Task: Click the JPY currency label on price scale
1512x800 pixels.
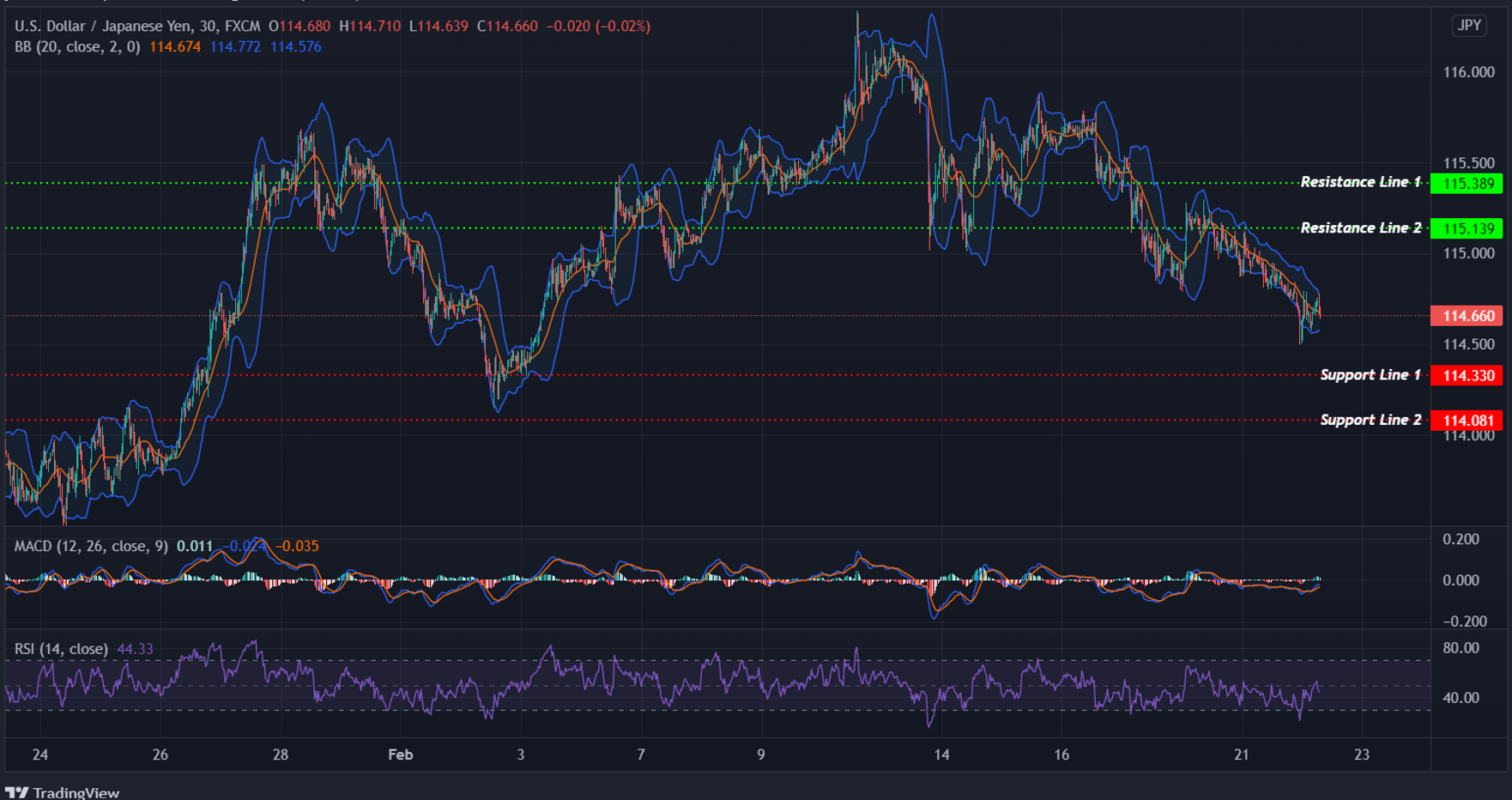Action: click(1469, 26)
